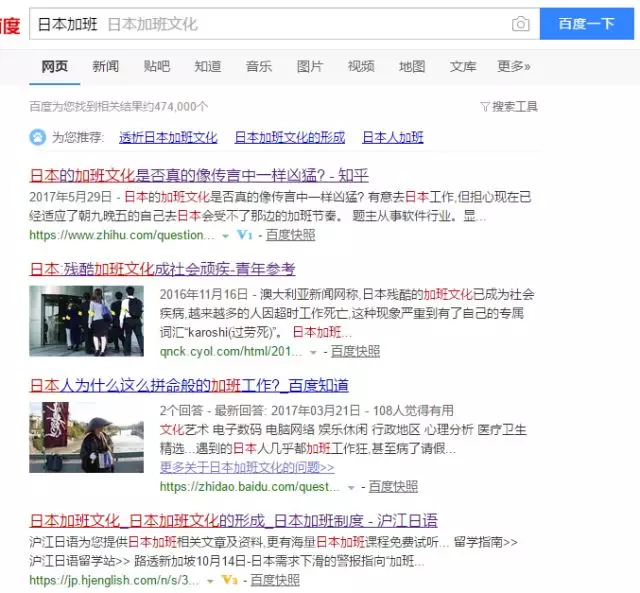640x593 pixels.
Task: Click the recommendation icon beside 为您推荐
Action: [37, 137]
